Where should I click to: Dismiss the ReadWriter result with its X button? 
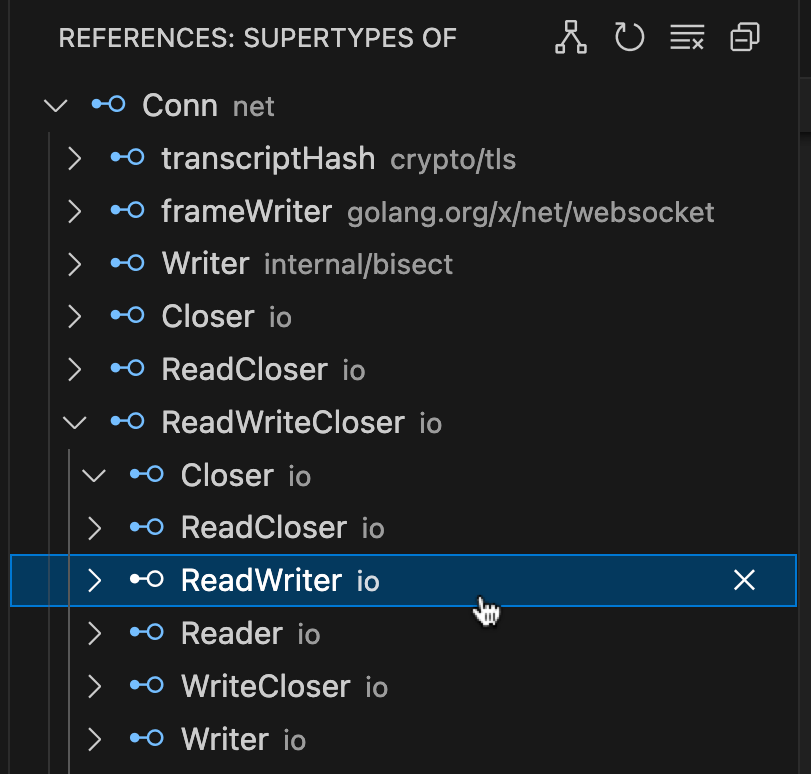click(x=744, y=580)
